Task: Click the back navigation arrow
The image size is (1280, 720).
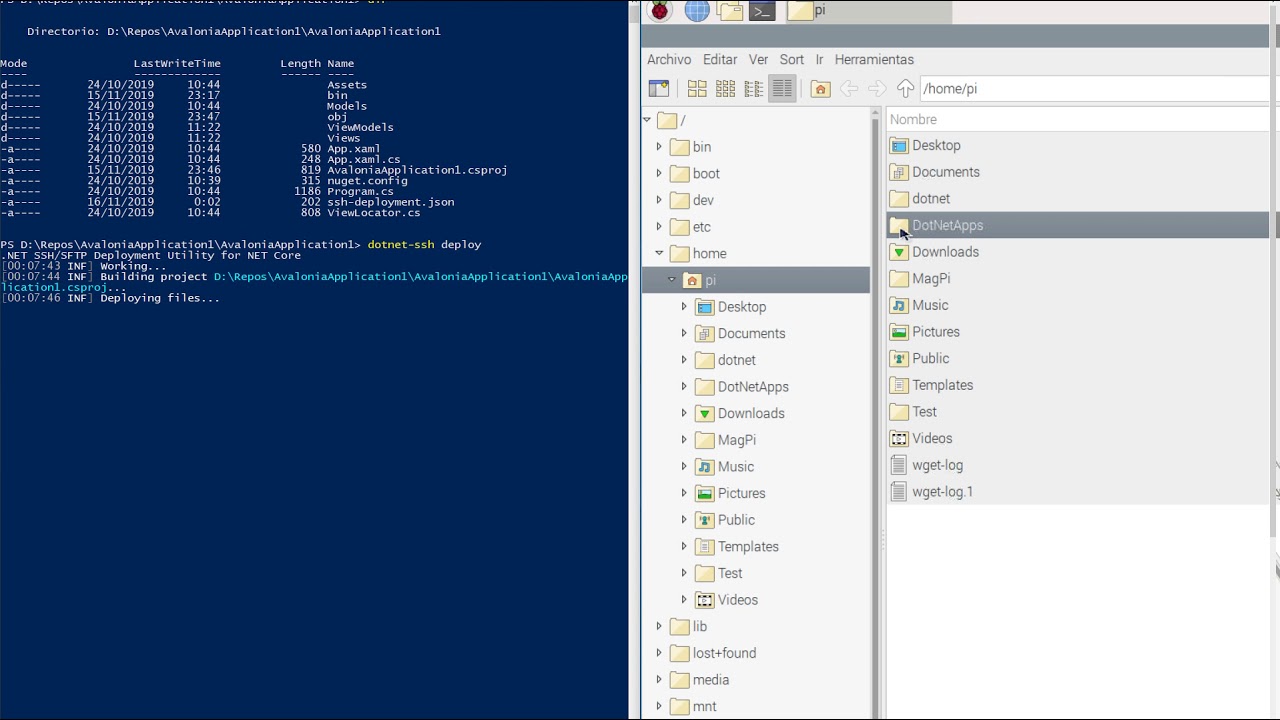Action: pyautogui.click(x=849, y=88)
